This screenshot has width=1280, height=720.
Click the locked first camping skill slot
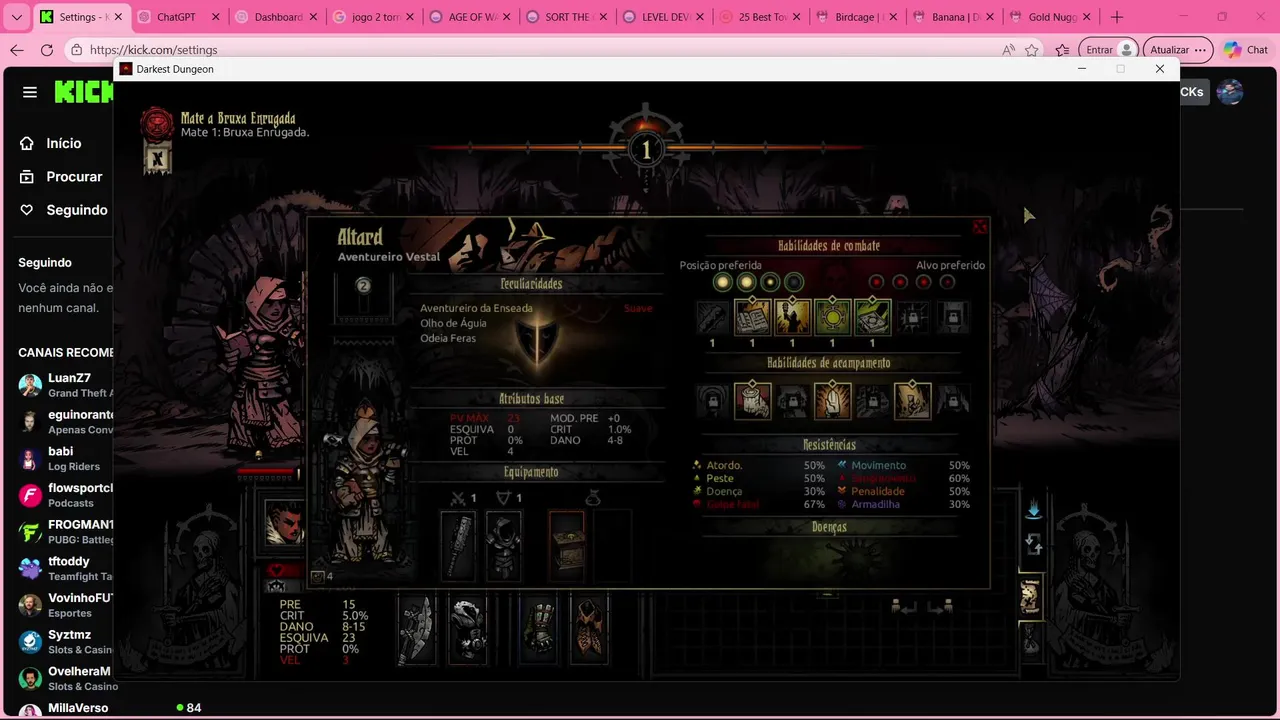tap(712, 401)
